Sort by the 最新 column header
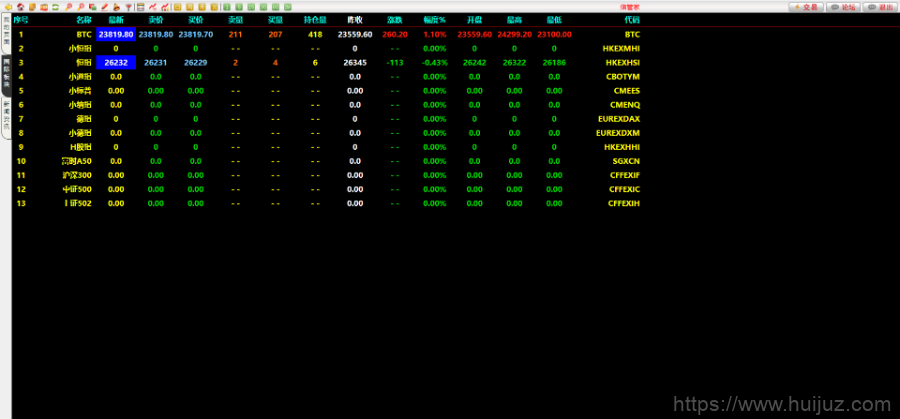900x419 pixels. click(x=116, y=20)
